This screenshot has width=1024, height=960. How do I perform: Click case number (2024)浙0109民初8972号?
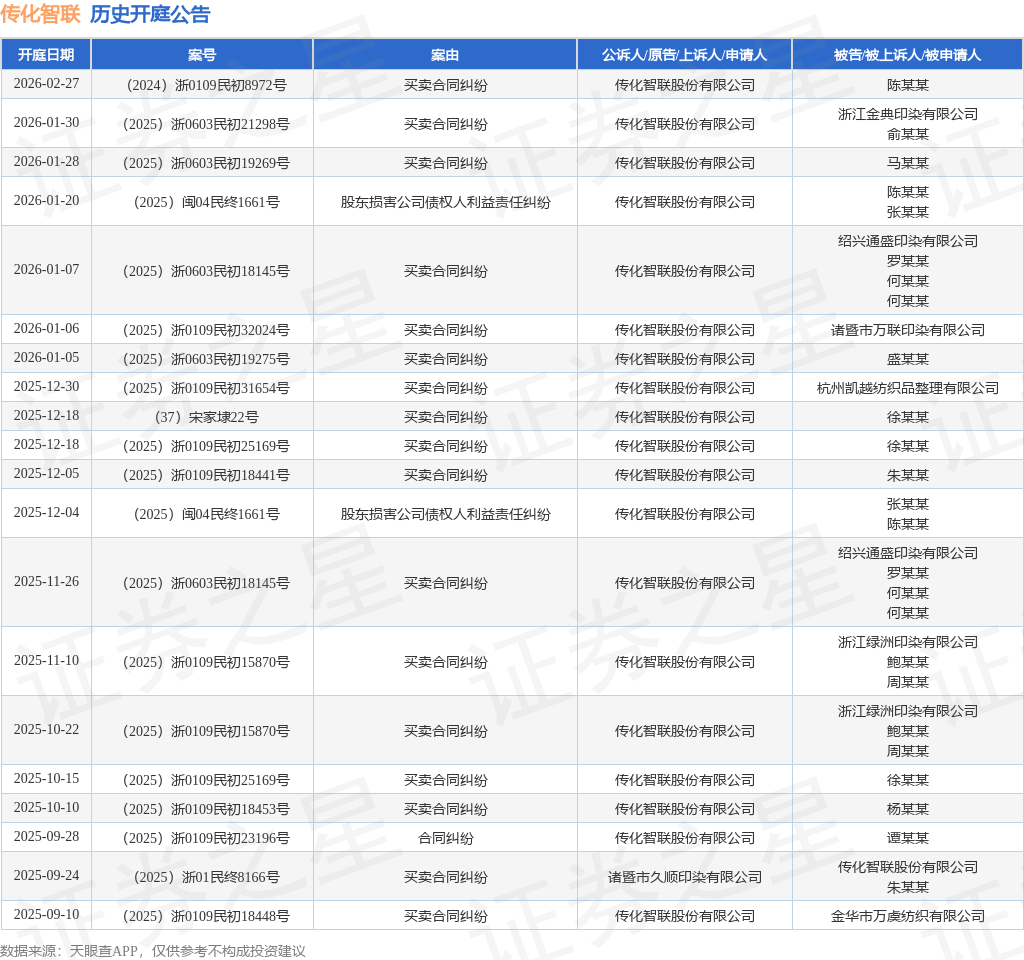[x=206, y=85]
